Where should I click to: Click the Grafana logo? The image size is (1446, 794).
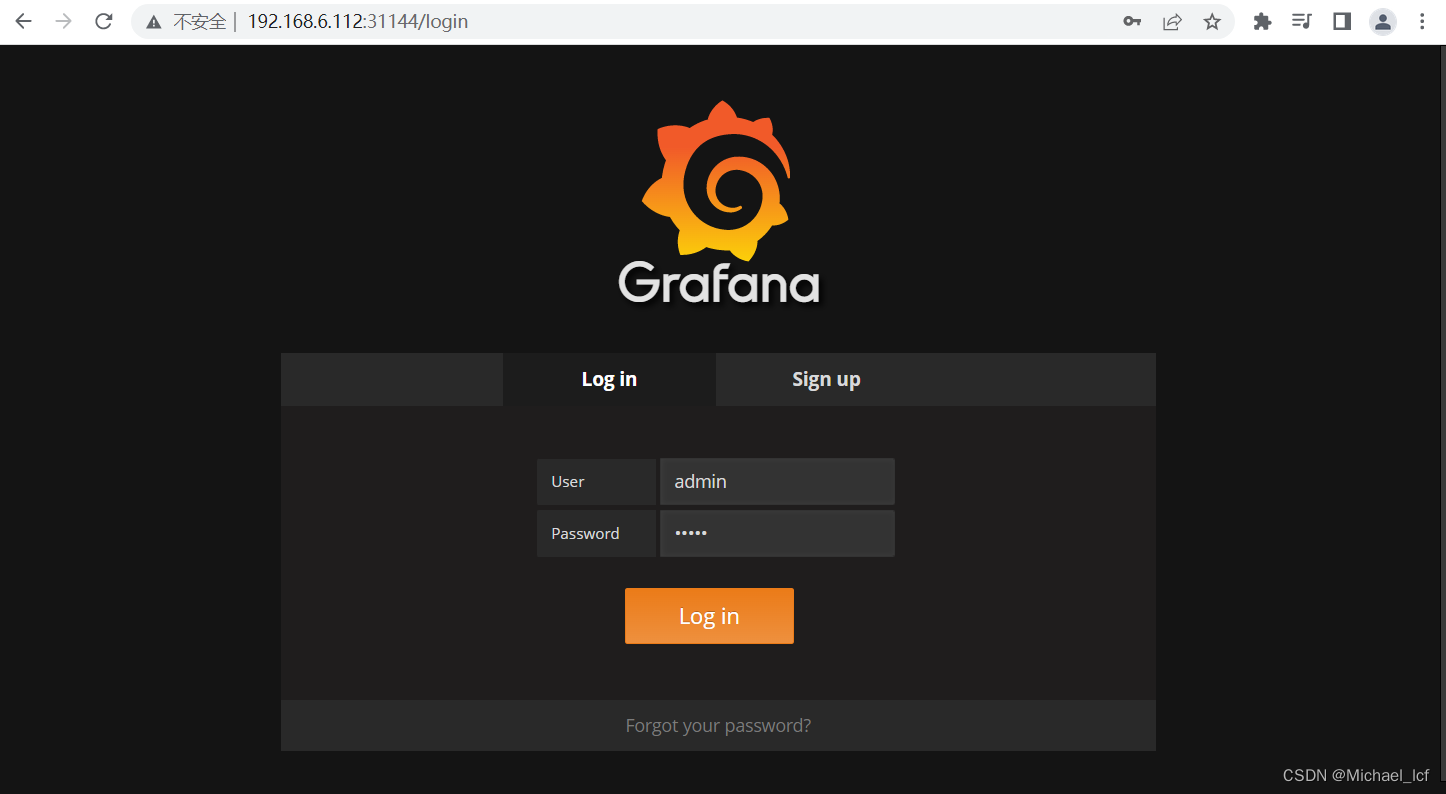click(x=719, y=203)
